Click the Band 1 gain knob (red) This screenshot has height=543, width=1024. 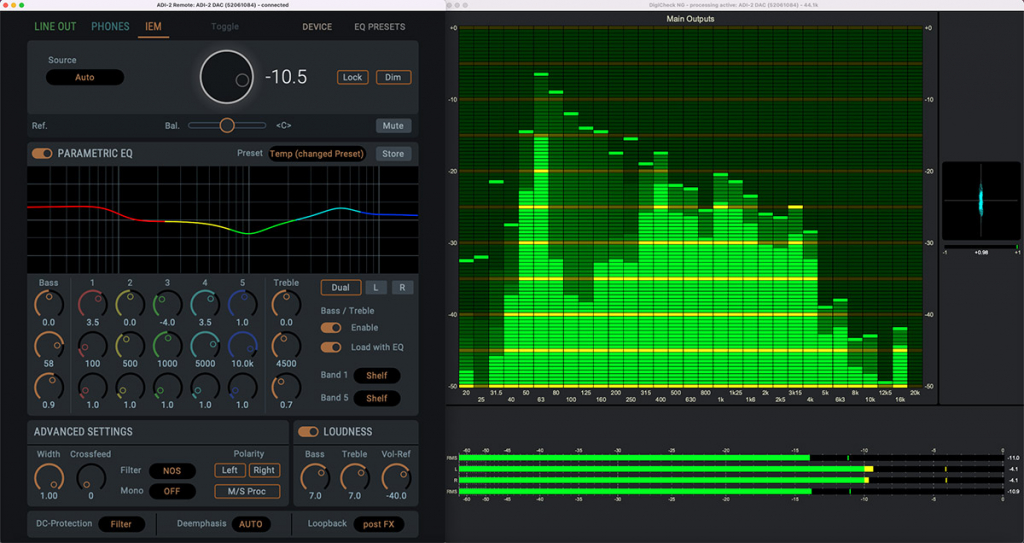pos(92,303)
